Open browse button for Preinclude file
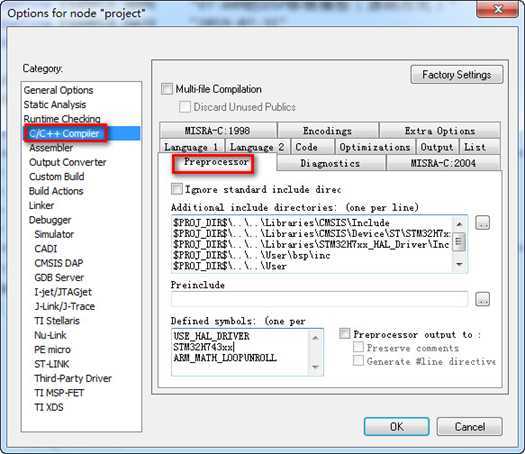This screenshot has height=454, width=525. click(x=482, y=299)
